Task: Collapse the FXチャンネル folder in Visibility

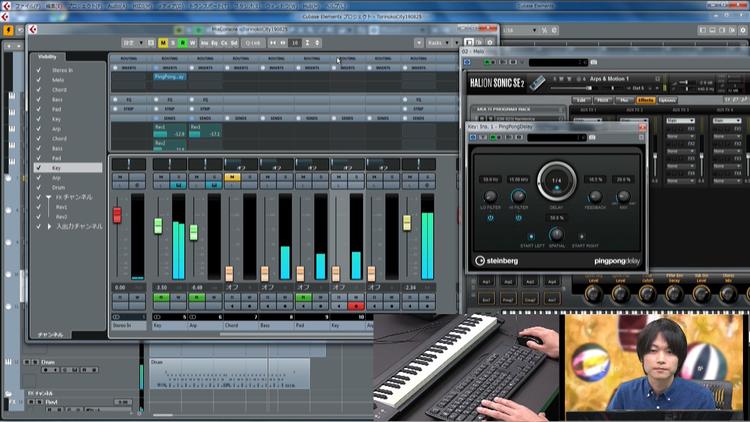Action: click(49, 197)
